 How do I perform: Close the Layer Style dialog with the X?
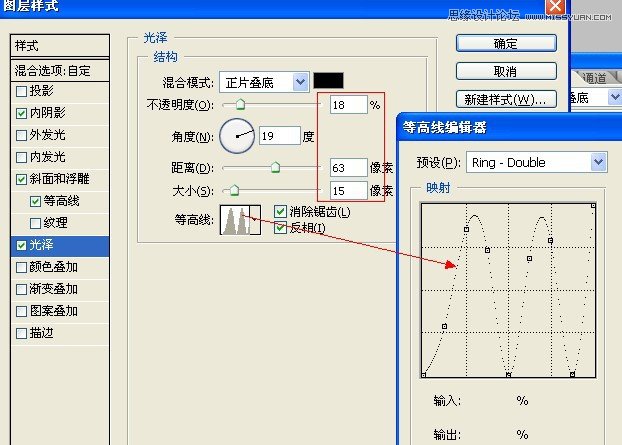(x=555, y=7)
